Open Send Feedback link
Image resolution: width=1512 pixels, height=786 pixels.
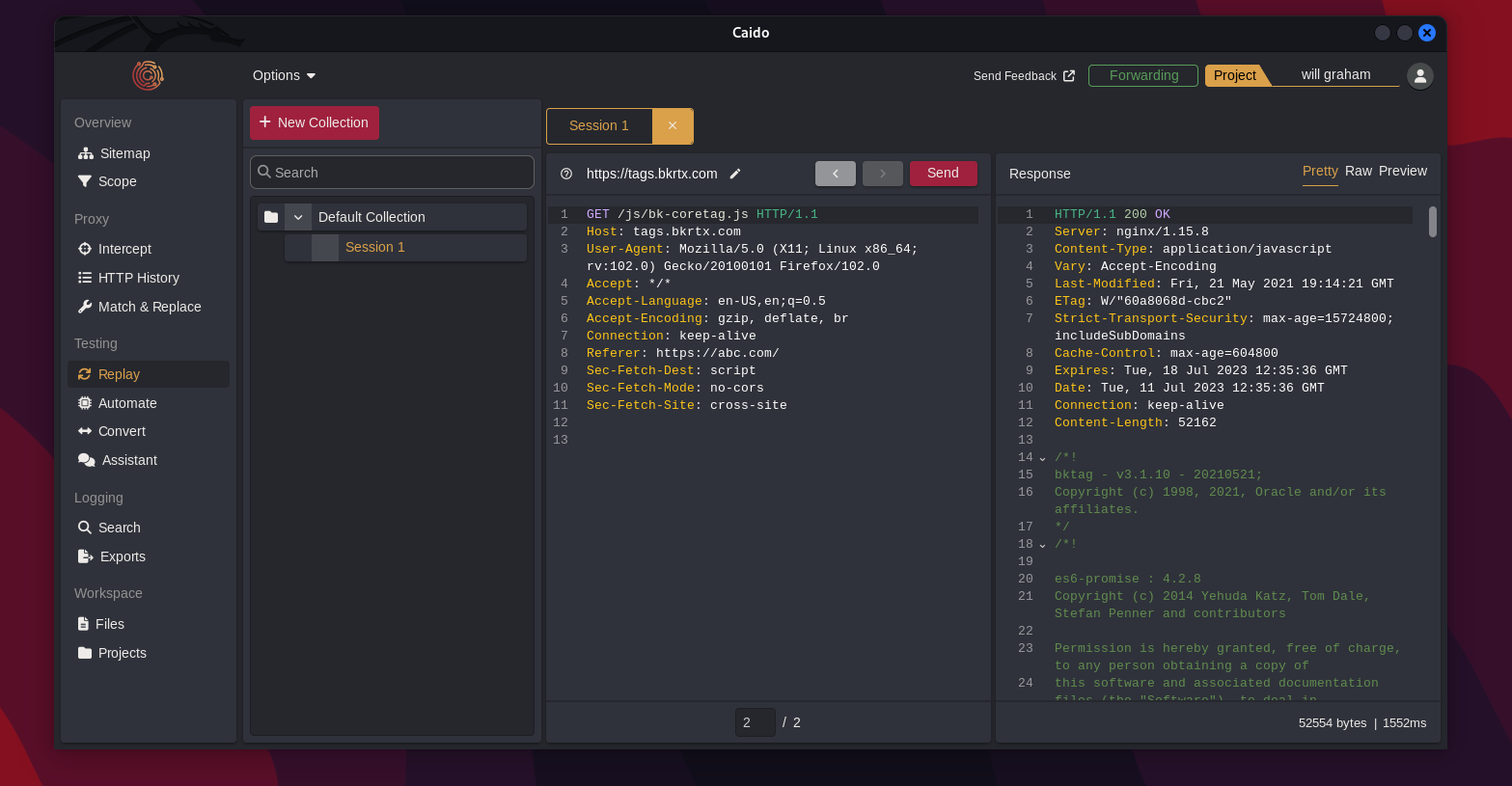click(x=1024, y=76)
